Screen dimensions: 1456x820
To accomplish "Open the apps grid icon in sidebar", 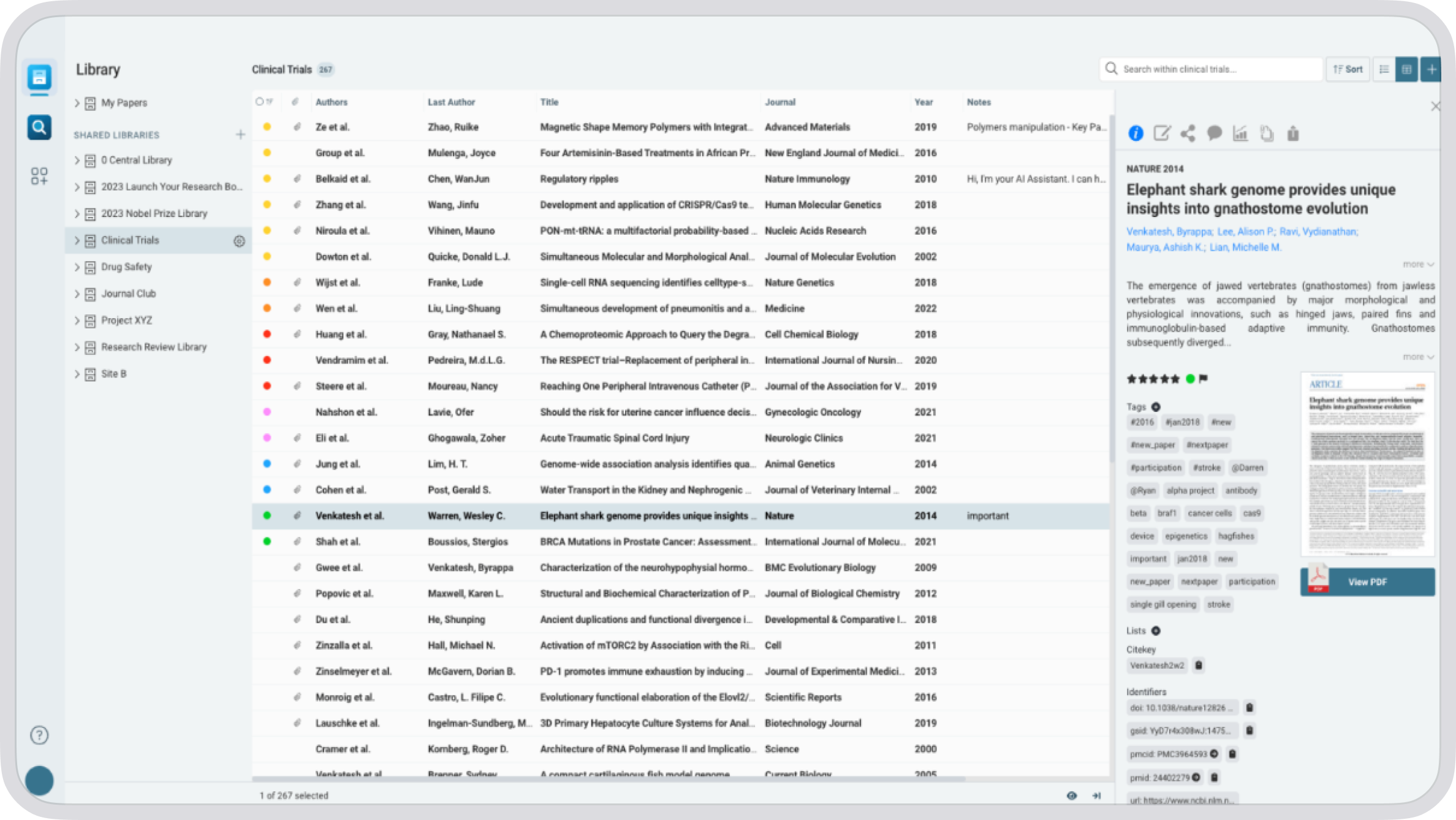I will (x=39, y=177).
